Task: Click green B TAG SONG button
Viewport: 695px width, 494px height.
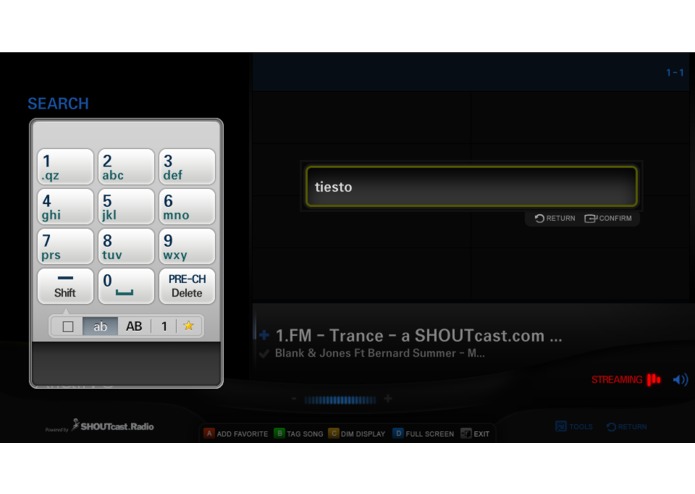Action: tap(298, 433)
